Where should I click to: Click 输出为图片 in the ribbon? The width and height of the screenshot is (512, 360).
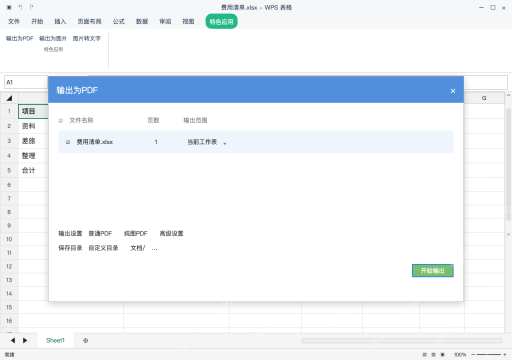coord(53,38)
